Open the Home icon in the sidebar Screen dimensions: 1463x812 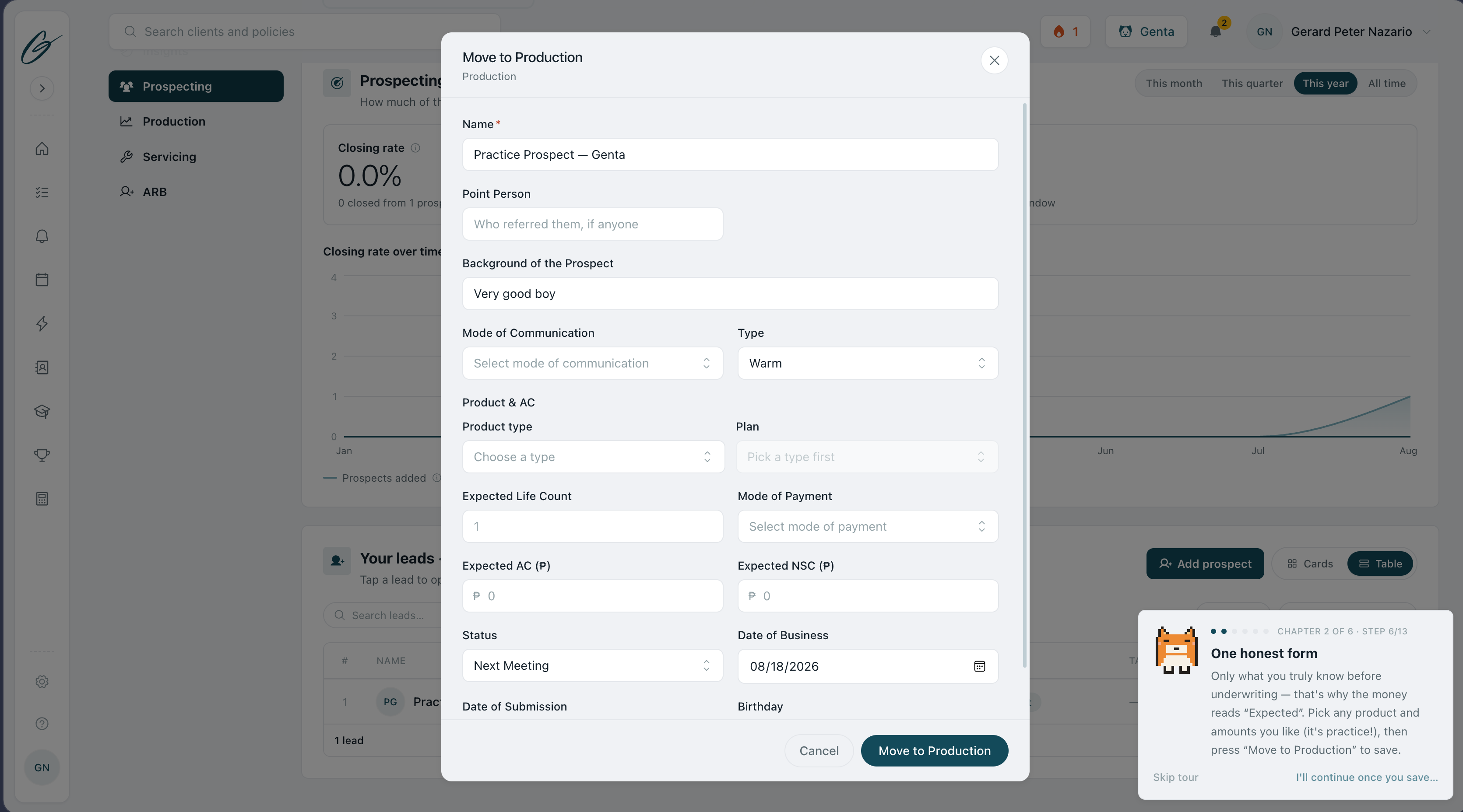[x=42, y=149]
